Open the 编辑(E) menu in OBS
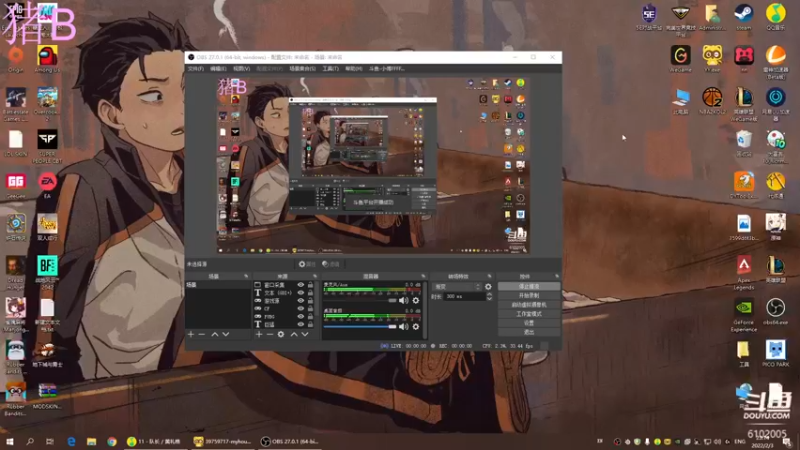 [x=218, y=68]
